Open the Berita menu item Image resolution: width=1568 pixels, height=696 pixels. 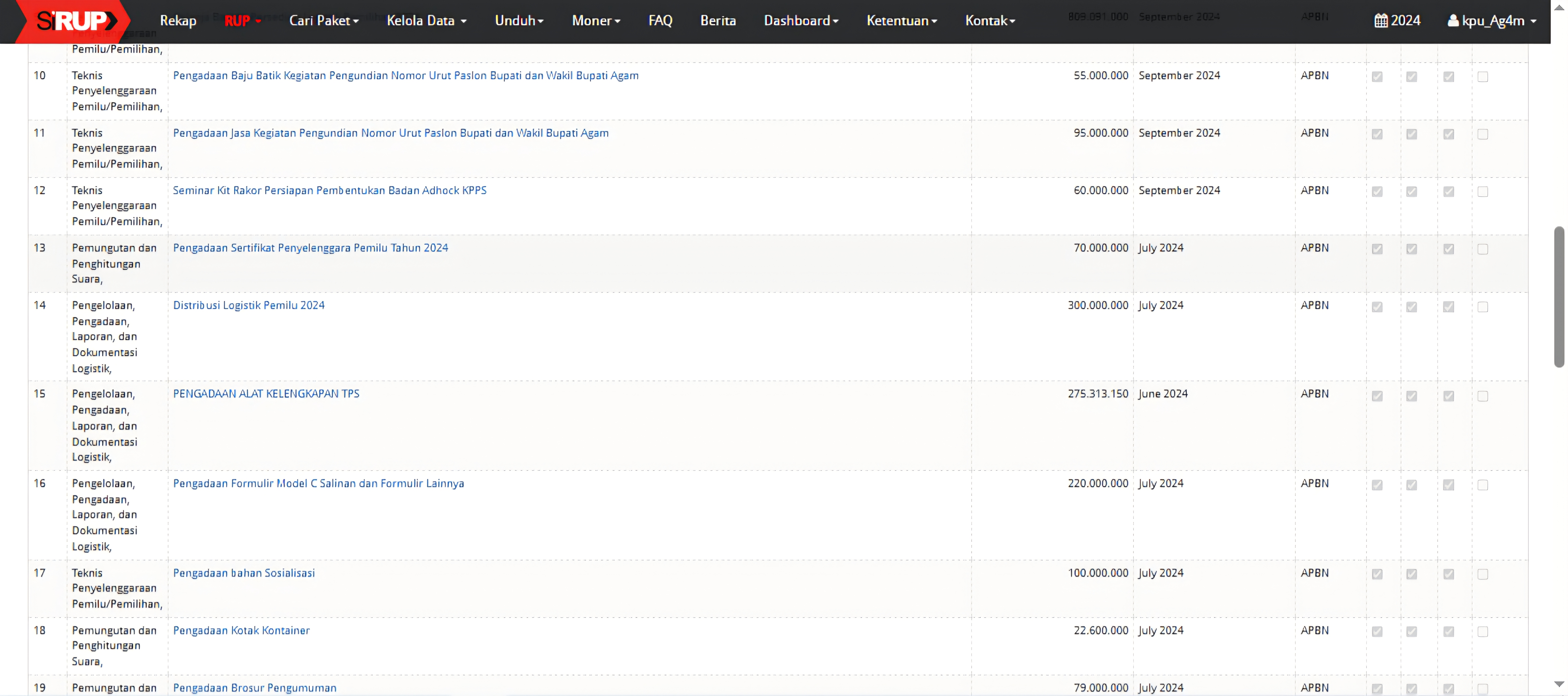(718, 21)
